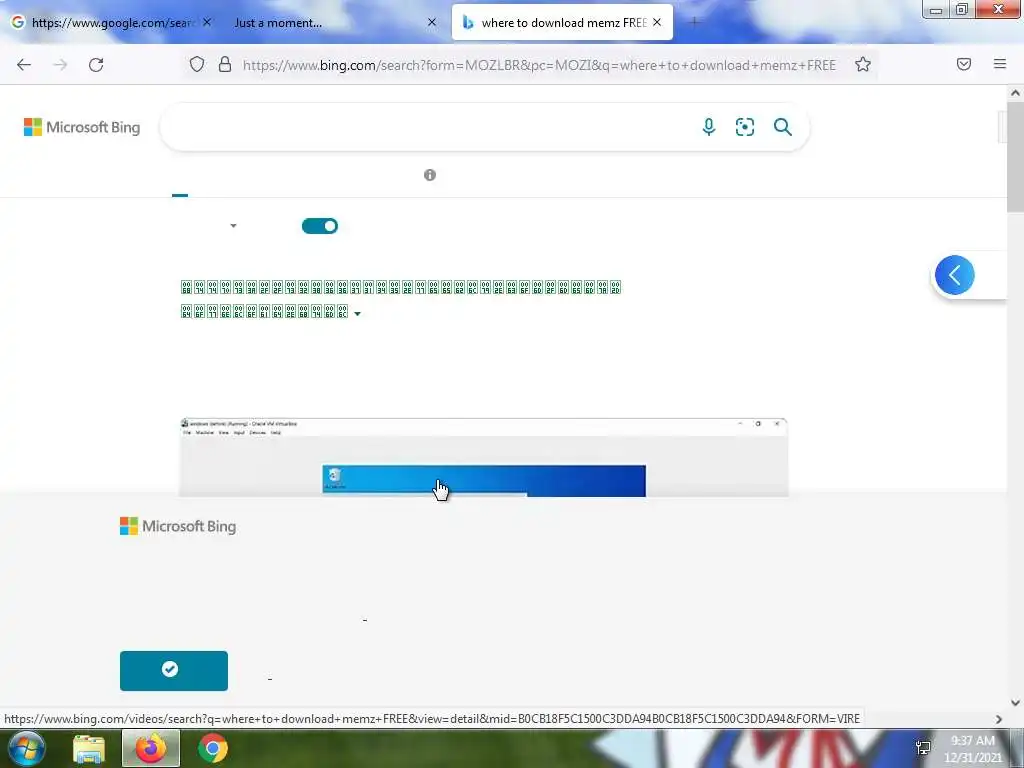The width and height of the screenshot is (1024, 768).
Task: Expand the blue round chevron side panel
Action: point(954,275)
